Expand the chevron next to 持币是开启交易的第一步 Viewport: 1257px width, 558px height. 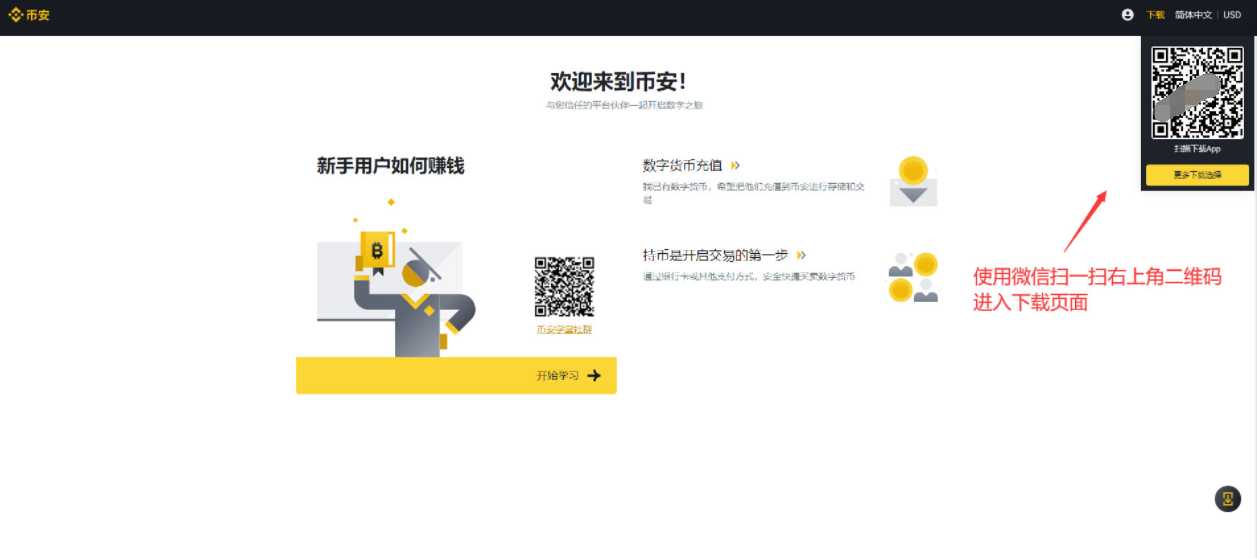pyautogui.click(x=801, y=256)
